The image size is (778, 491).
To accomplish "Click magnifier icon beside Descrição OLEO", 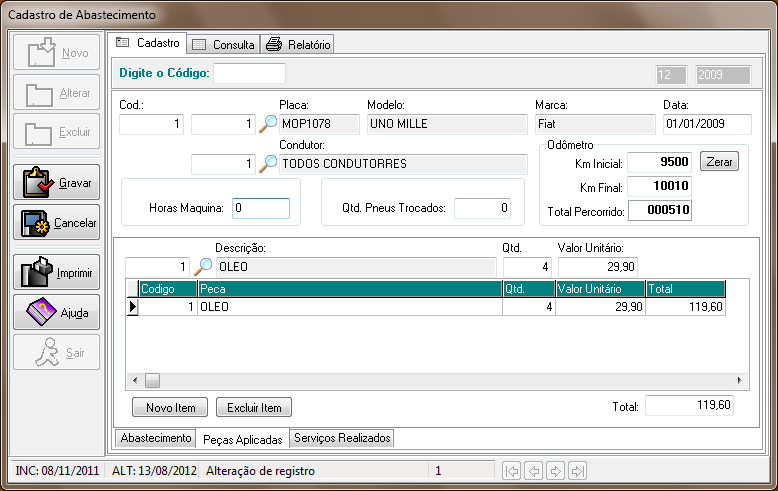I will pos(203,267).
